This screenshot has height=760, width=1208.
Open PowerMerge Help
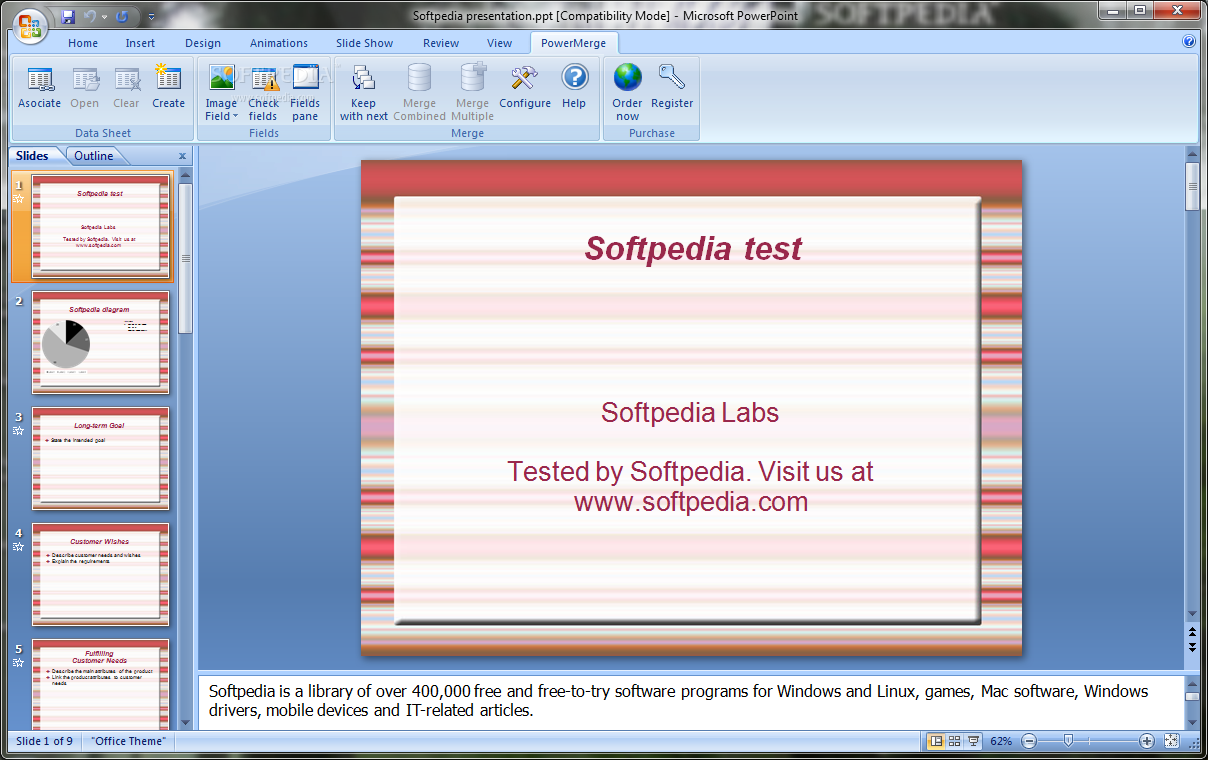point(574,88)
